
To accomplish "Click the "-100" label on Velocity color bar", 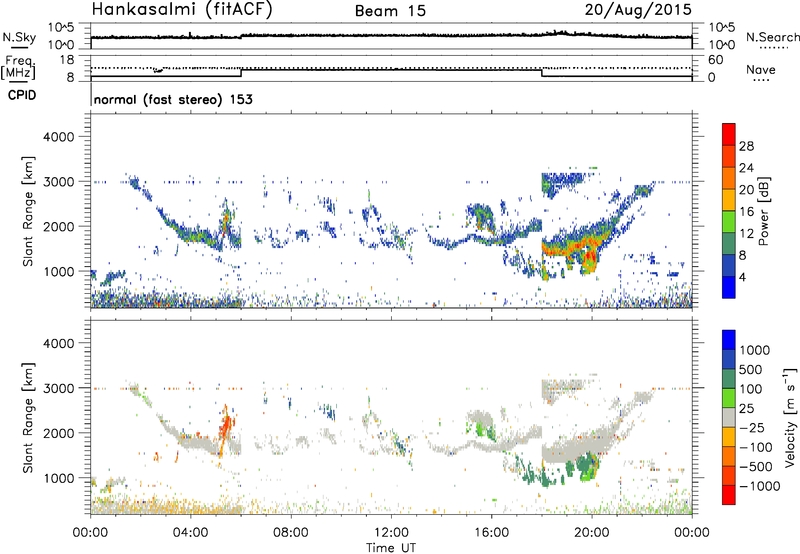I will (754, 447).
